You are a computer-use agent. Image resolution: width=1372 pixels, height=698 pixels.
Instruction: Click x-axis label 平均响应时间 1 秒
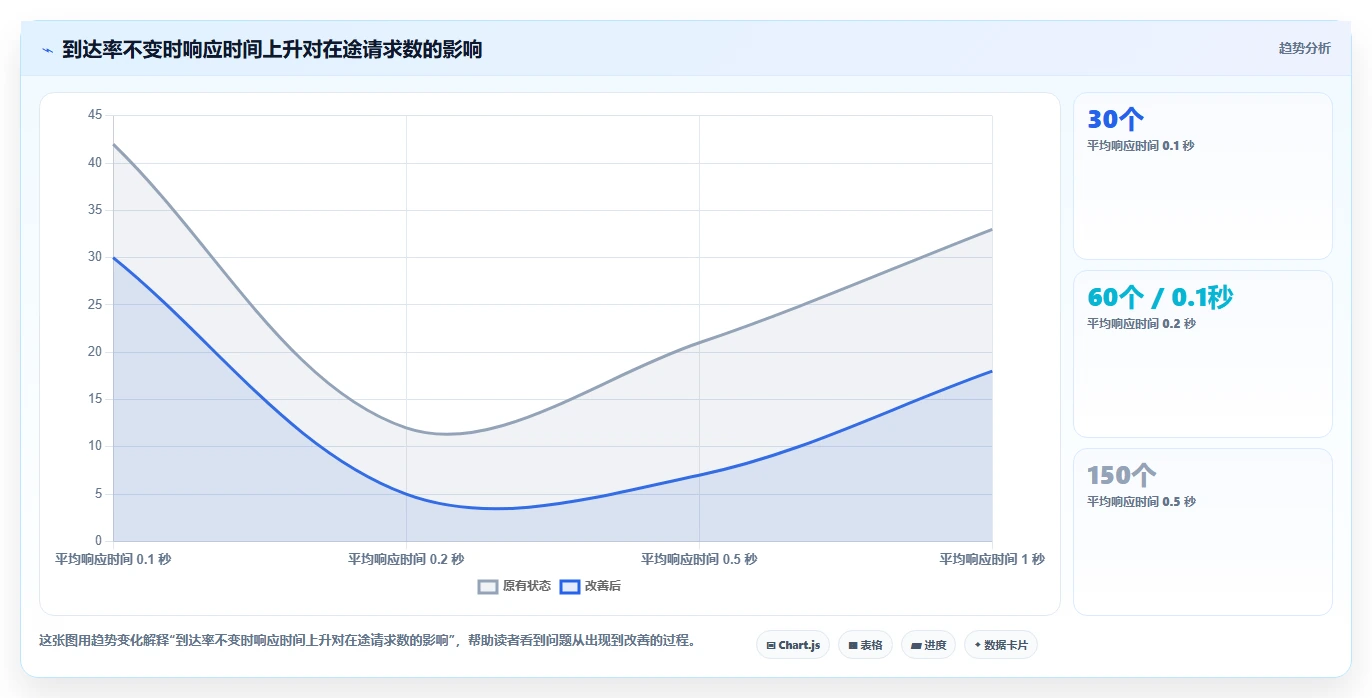992,560
